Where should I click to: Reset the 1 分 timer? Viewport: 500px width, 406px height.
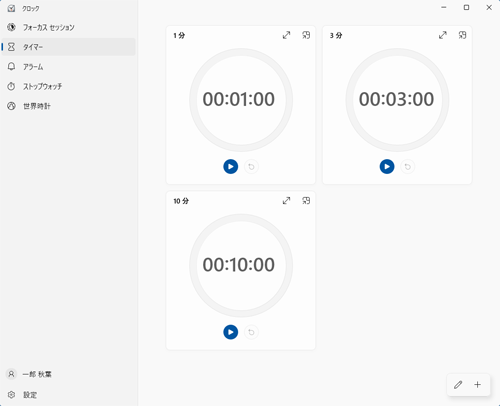[251, 167]
